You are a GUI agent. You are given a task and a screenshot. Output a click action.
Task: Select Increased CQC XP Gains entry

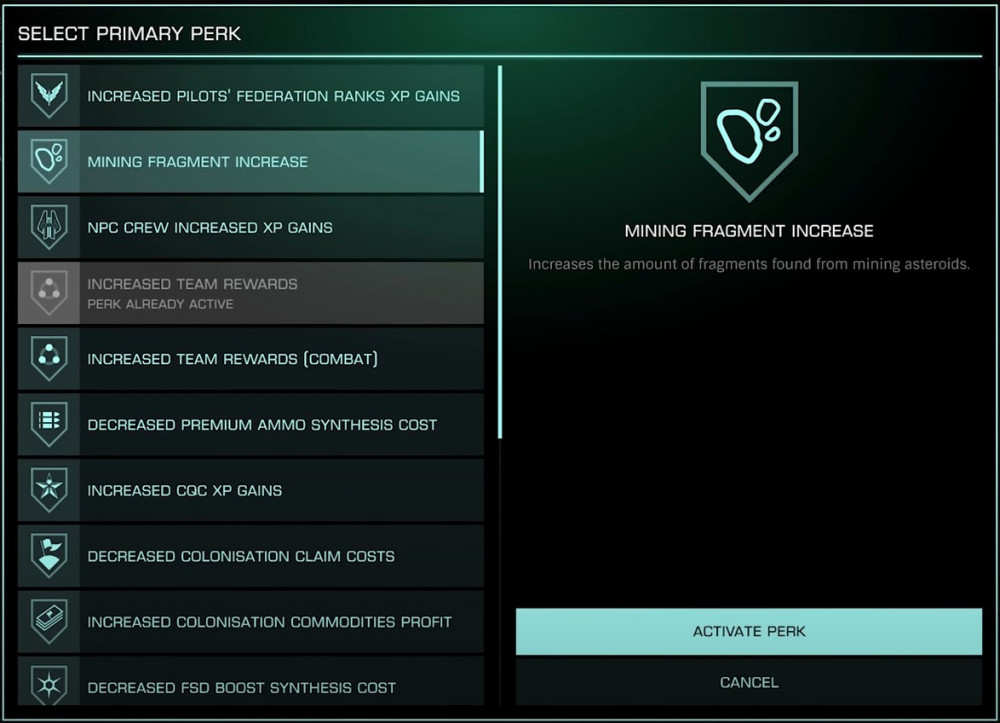[x=185, y=491]
